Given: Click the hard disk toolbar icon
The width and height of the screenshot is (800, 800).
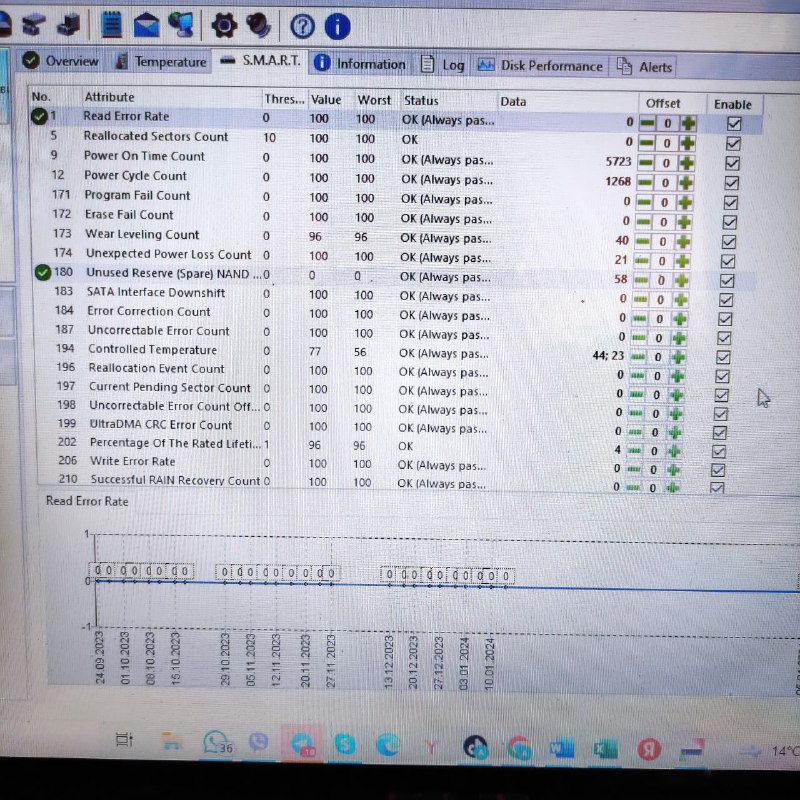Looking at the screenshot, I should point(32,25).
